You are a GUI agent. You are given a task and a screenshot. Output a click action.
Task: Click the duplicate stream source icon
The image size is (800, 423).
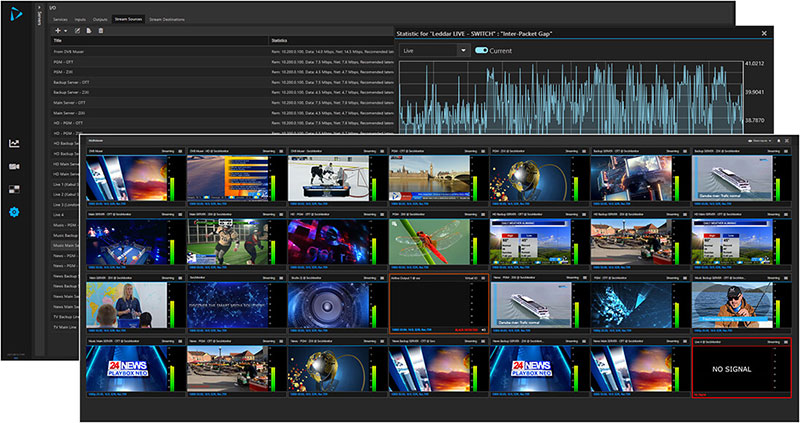click(x=88, y=31)
